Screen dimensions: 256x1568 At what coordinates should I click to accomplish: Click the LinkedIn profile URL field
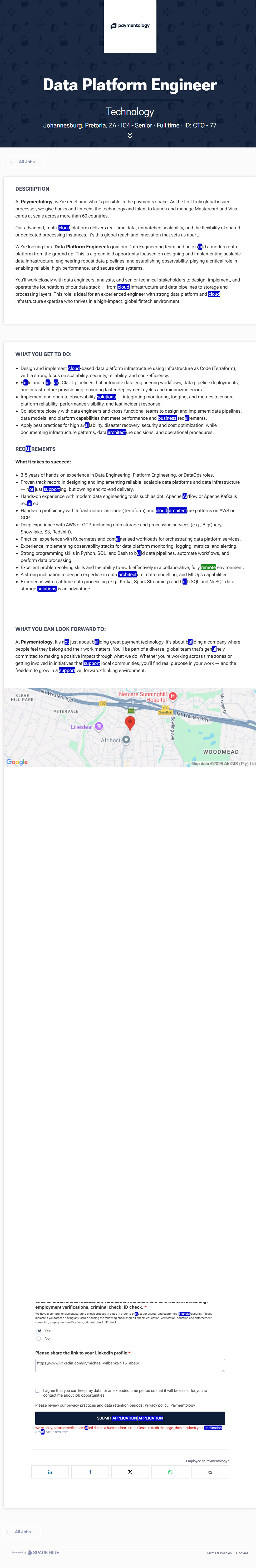click(130, 1365)
